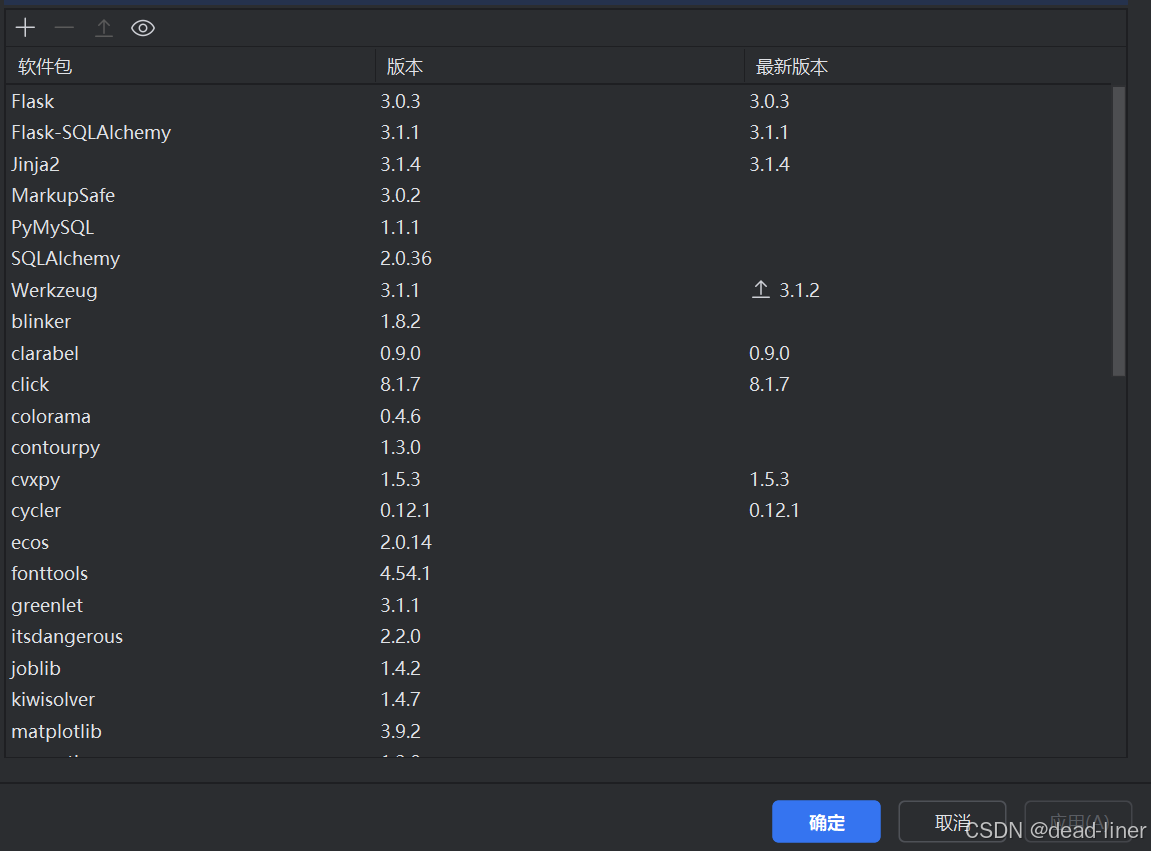The height and width of the screenshot is (851, 1151).
Task: Click the upgrade arrow next to Werkzeug 3.1.2
Action: [x=760, y=289]
